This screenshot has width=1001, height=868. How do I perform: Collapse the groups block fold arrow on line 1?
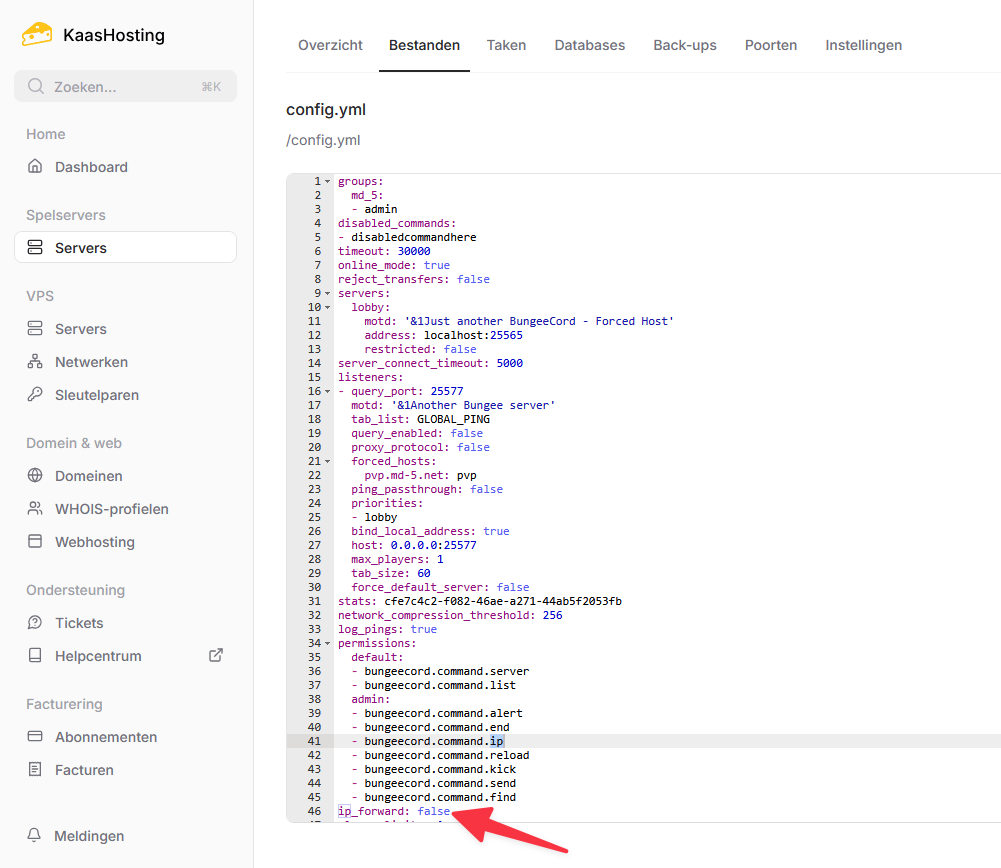328,182
